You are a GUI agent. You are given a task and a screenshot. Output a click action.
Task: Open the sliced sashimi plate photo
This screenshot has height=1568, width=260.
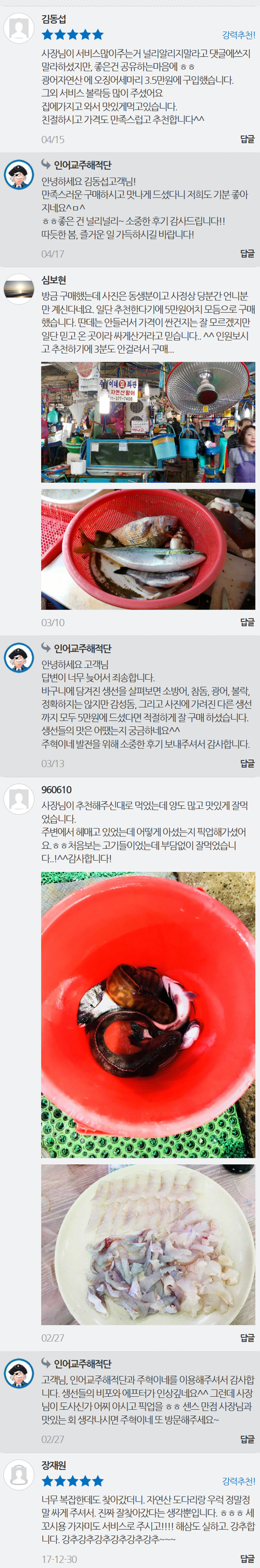(148, 1245)
